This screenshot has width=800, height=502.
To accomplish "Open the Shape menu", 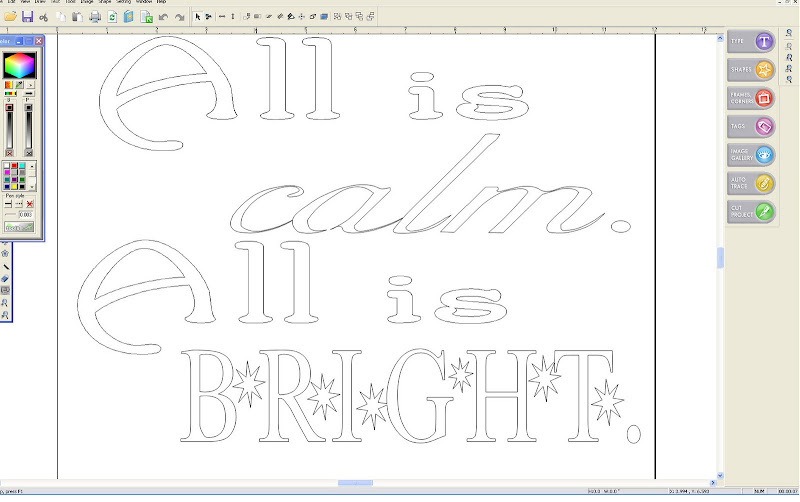I will [x=105, y=3].
